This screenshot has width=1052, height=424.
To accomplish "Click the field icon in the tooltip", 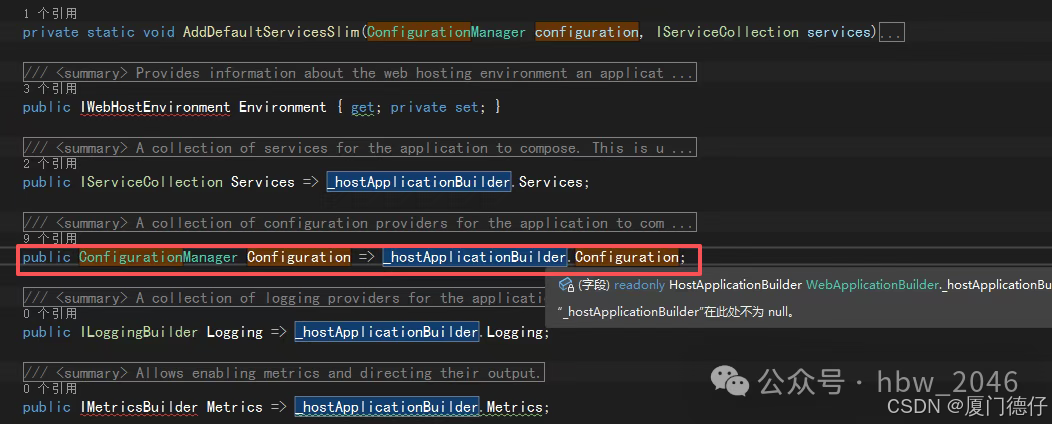I will click(x=566, y=284).
